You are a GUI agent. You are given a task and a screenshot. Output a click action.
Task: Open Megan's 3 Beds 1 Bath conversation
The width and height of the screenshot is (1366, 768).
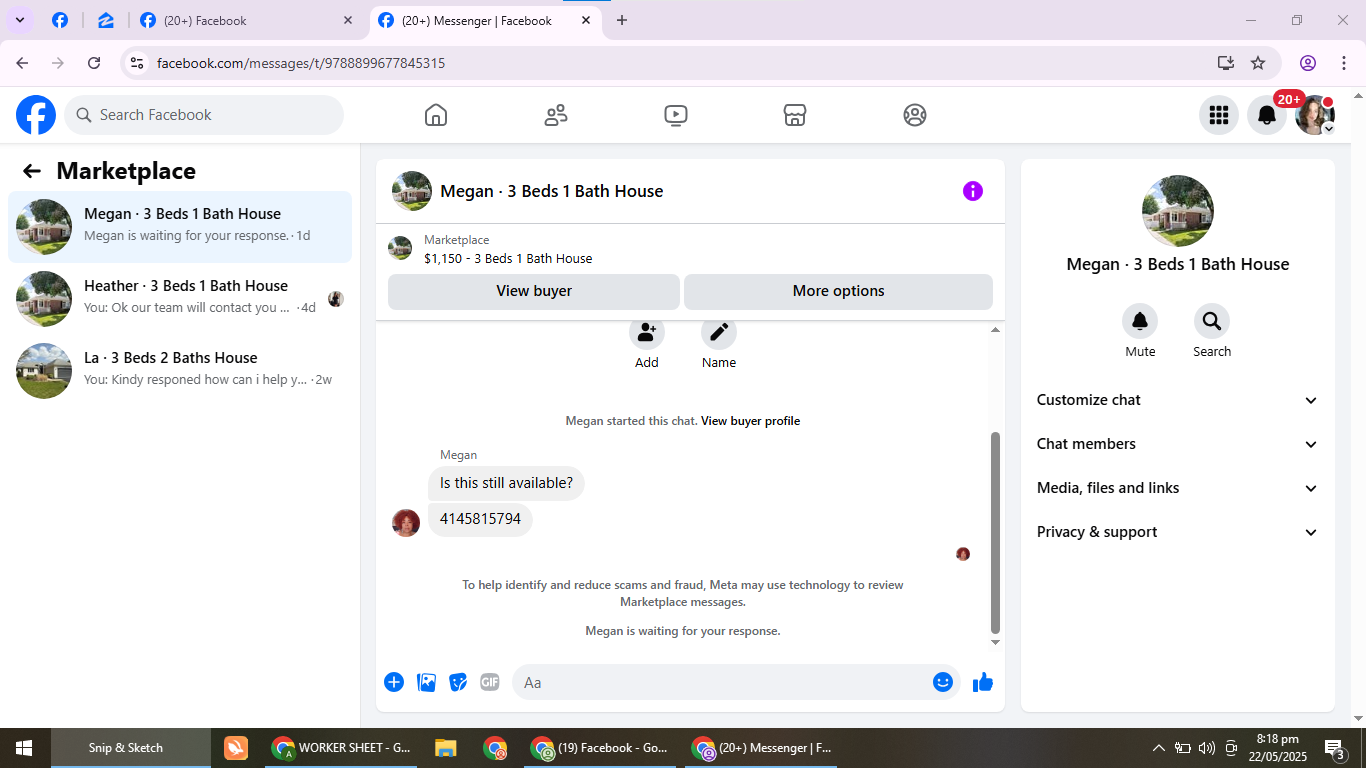point(180,227)
